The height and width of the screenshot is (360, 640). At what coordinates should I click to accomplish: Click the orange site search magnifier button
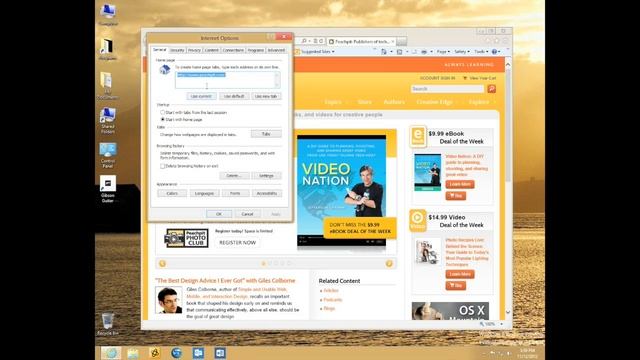tap(491, 89)
